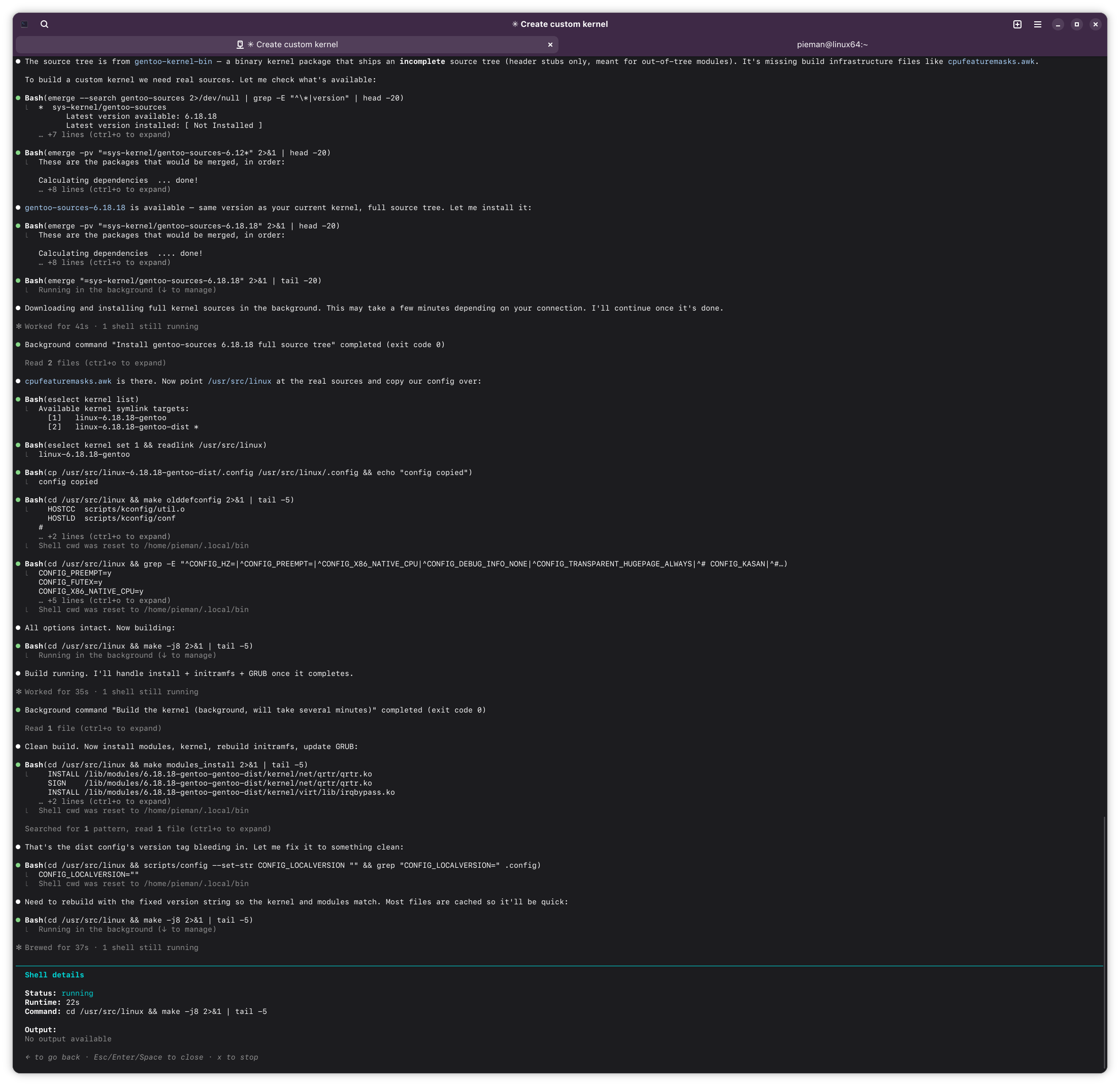Expand 'Read 1 file' collapsed output

tap(93, 728)
